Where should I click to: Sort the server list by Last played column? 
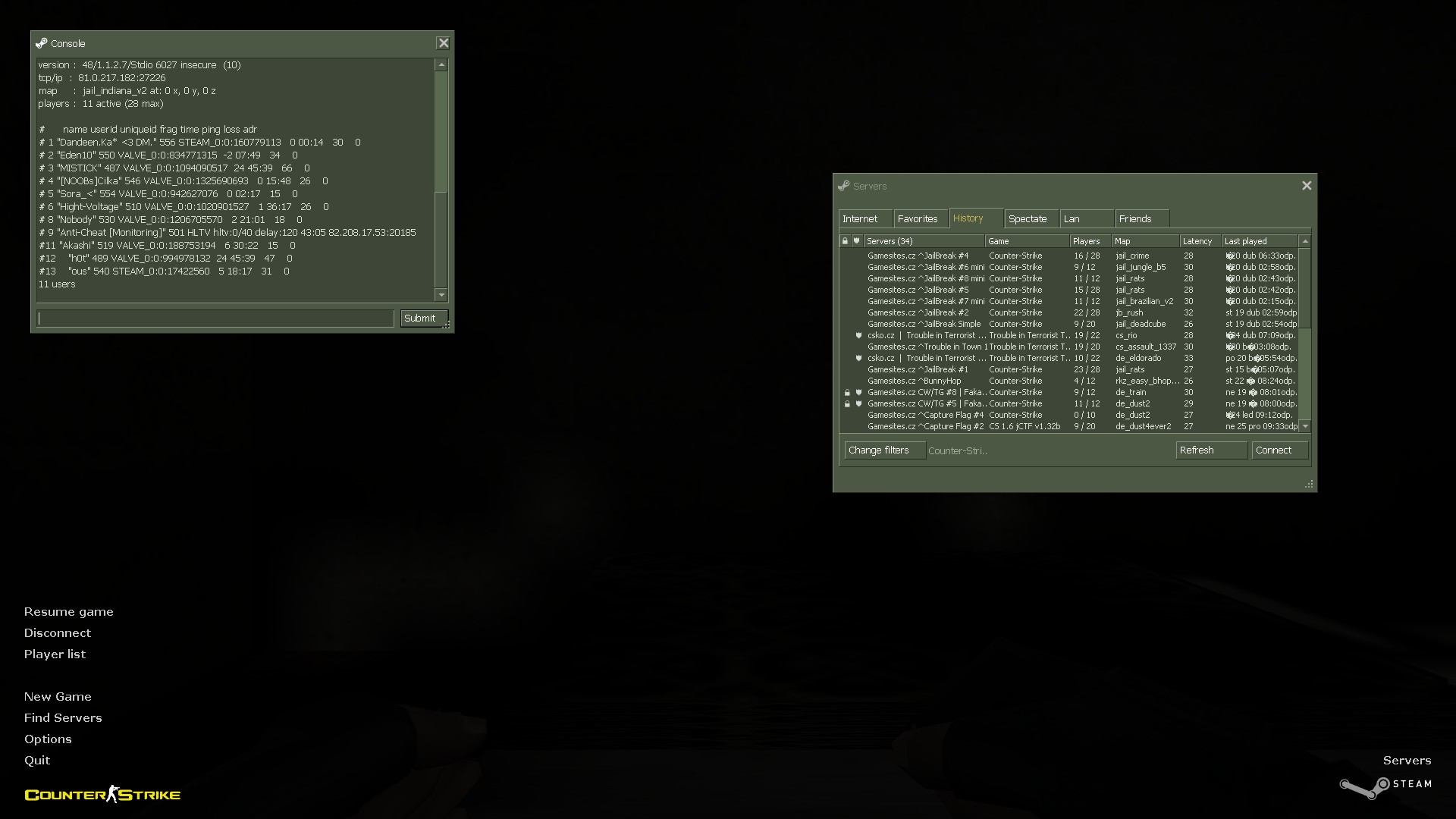pos(1260,241)
